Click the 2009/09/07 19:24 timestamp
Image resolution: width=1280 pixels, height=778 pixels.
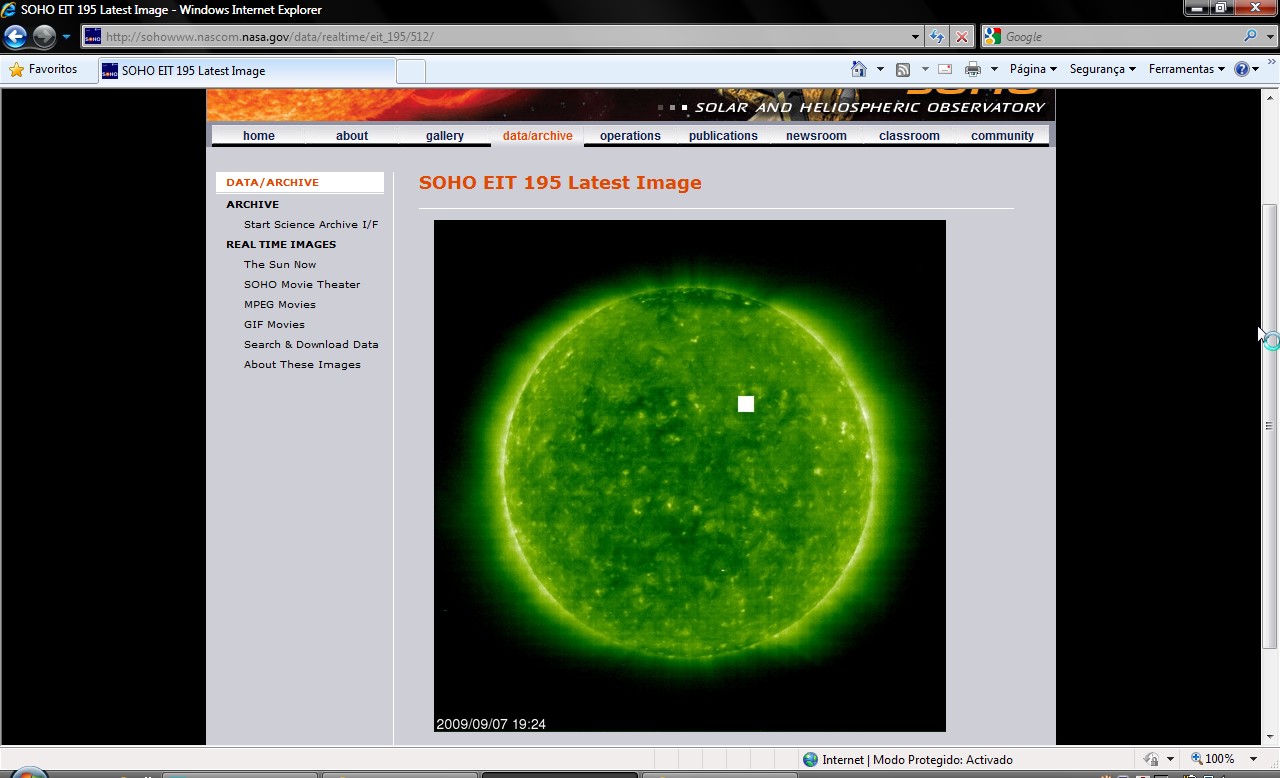click(491, 724)
